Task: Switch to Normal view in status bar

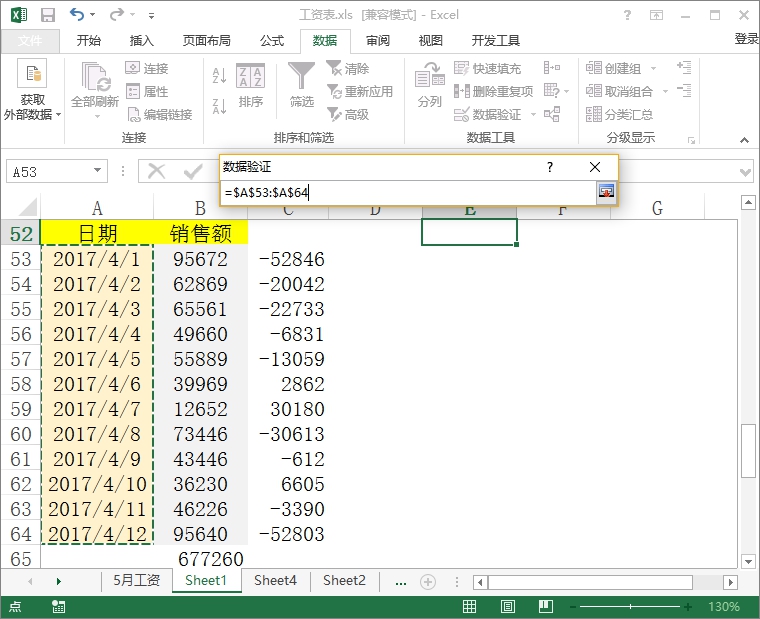Action: pyautogui.click(x=469, y=606)
